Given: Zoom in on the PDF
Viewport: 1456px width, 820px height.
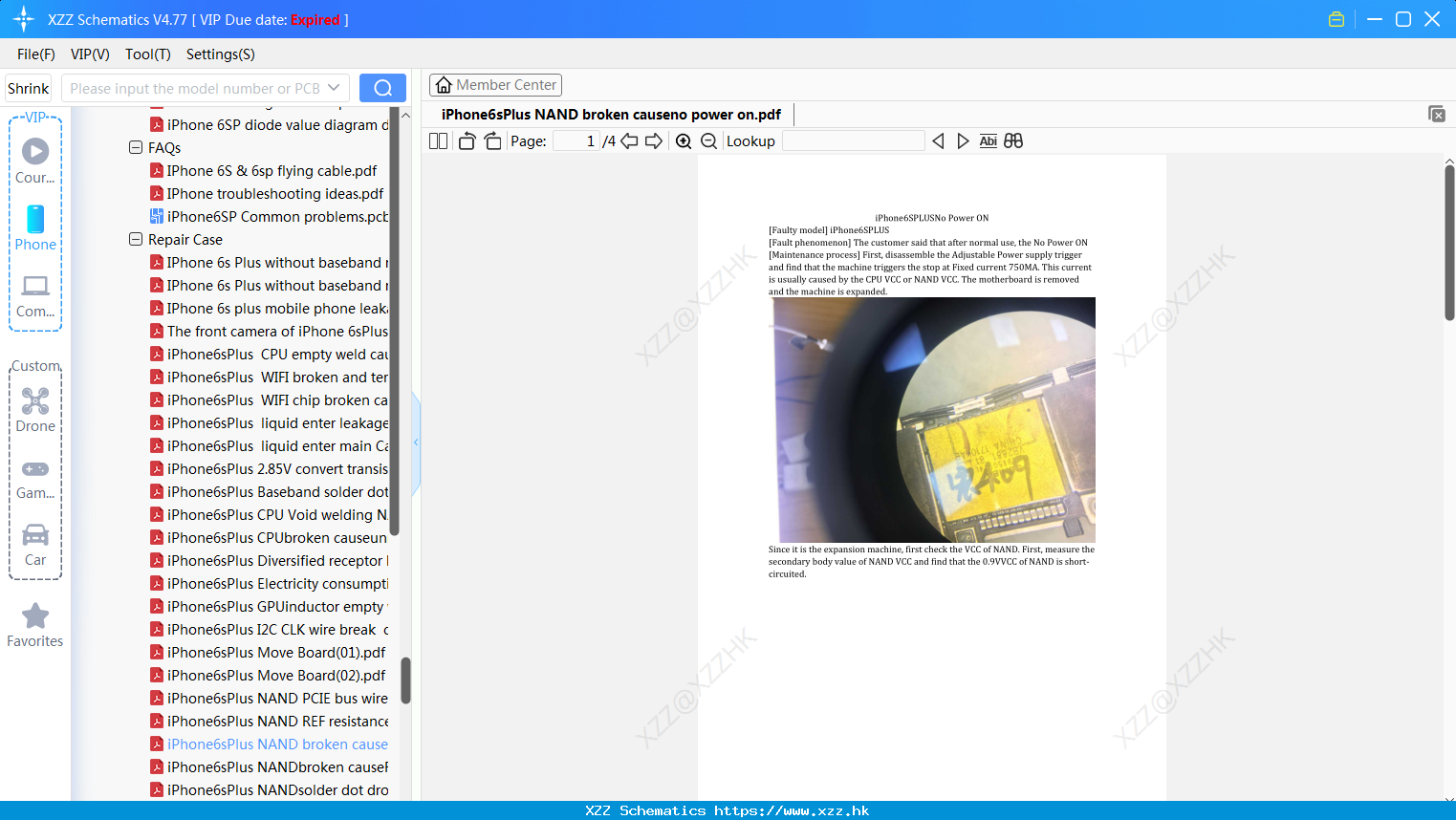Looking at the screenshot, I should 684,140.
